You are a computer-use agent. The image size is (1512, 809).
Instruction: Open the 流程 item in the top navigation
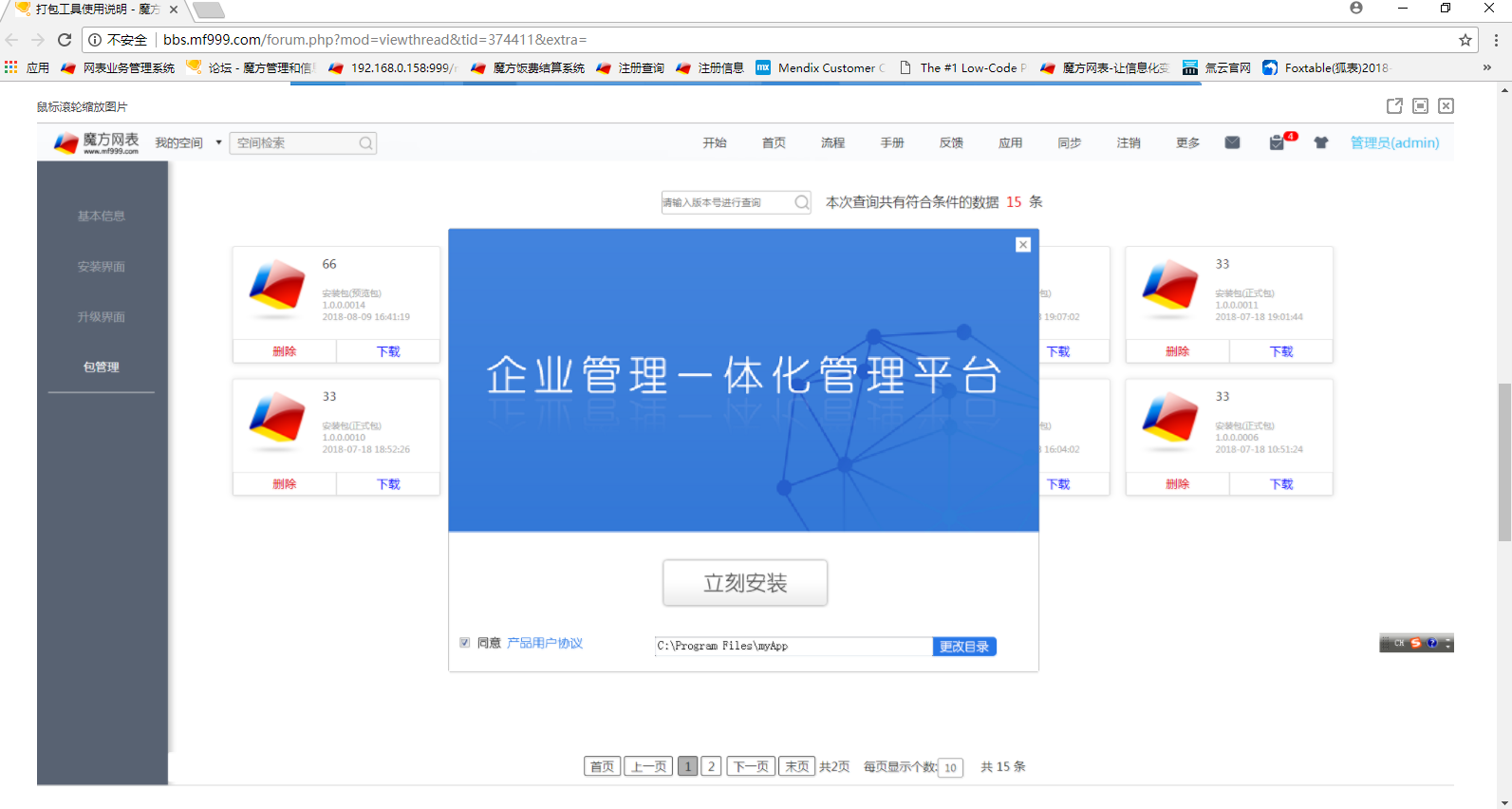[x=832, y=142]
